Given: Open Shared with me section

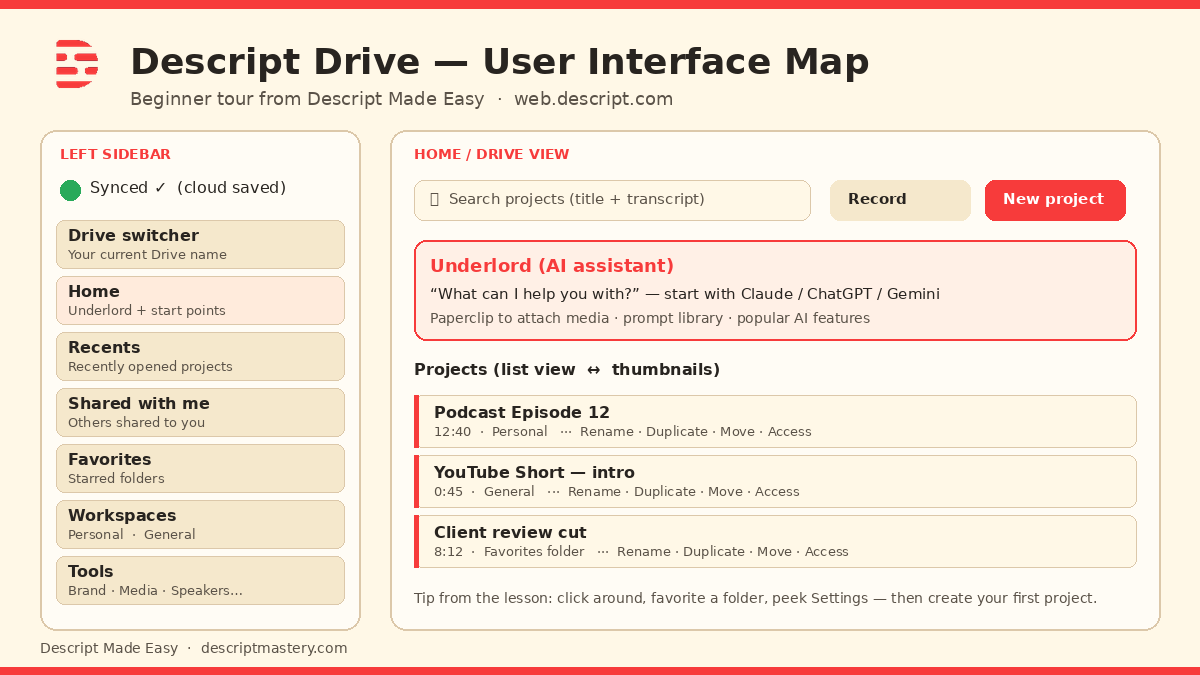Looking at the screenshot, I should coord(200,412).
